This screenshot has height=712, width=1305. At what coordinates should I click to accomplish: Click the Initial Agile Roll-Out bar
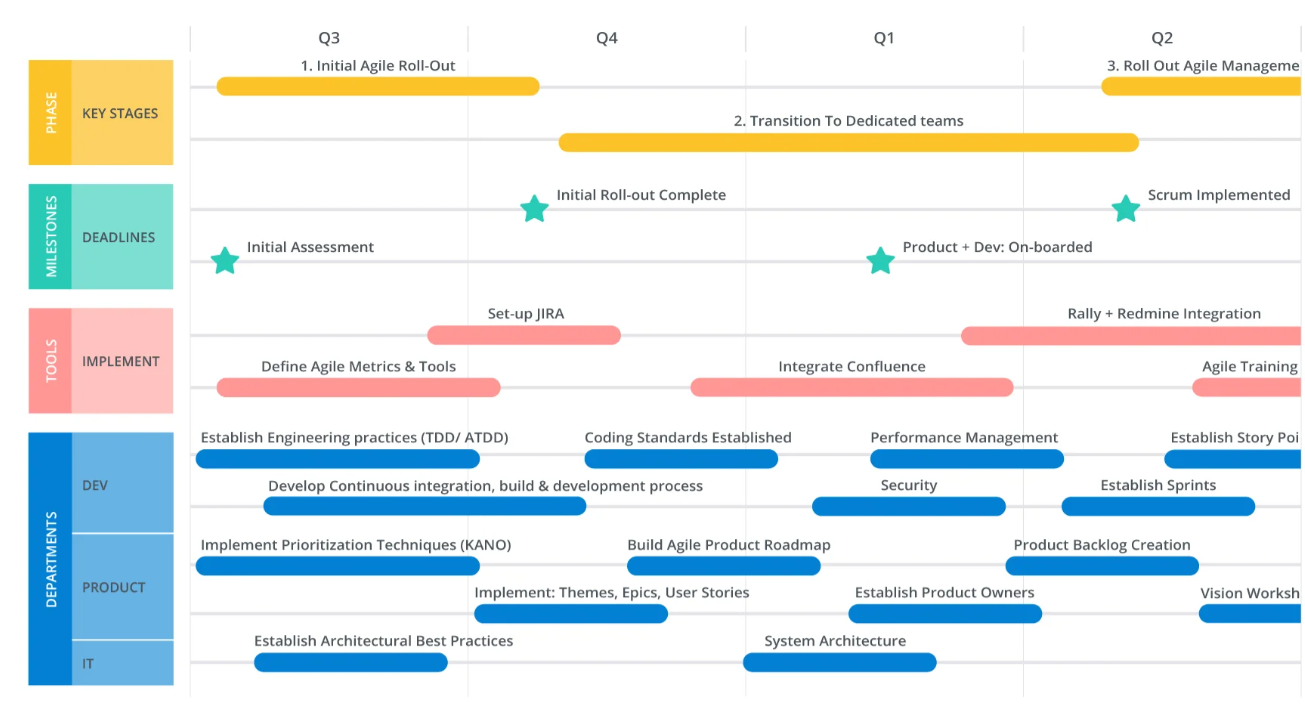point(378,86)
